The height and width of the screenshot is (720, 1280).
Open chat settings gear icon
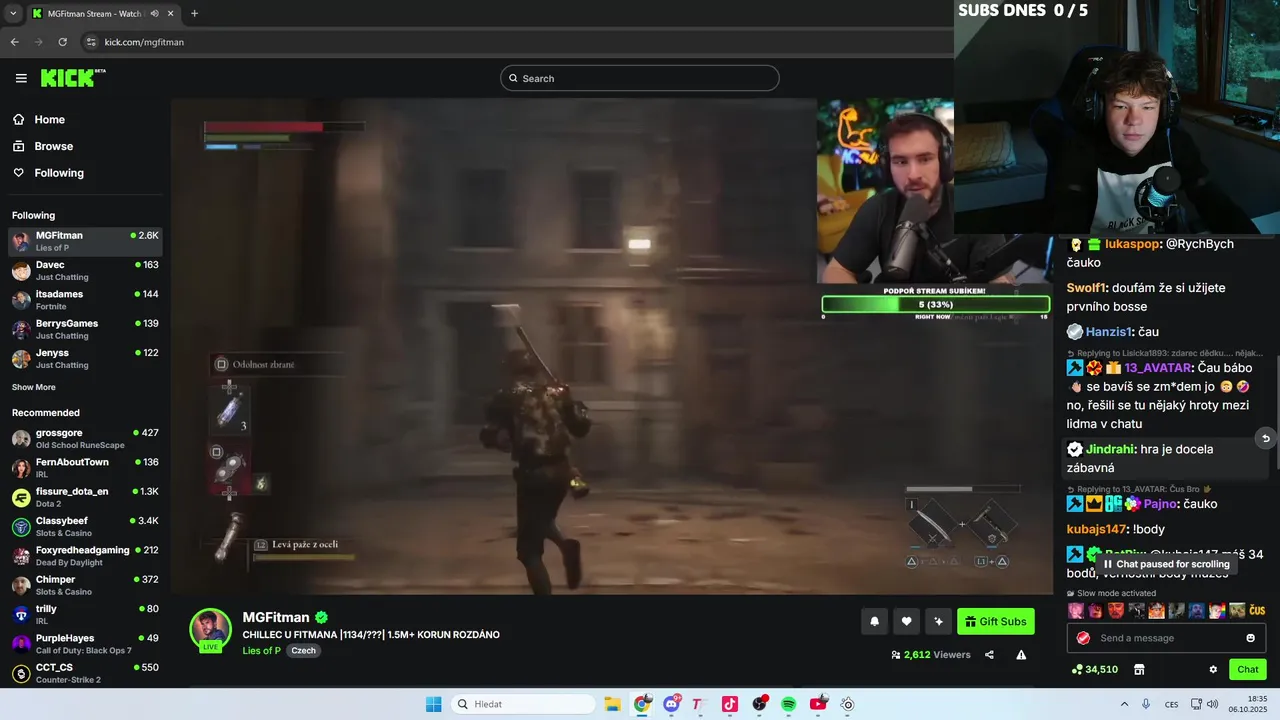tap(1213, 669)
